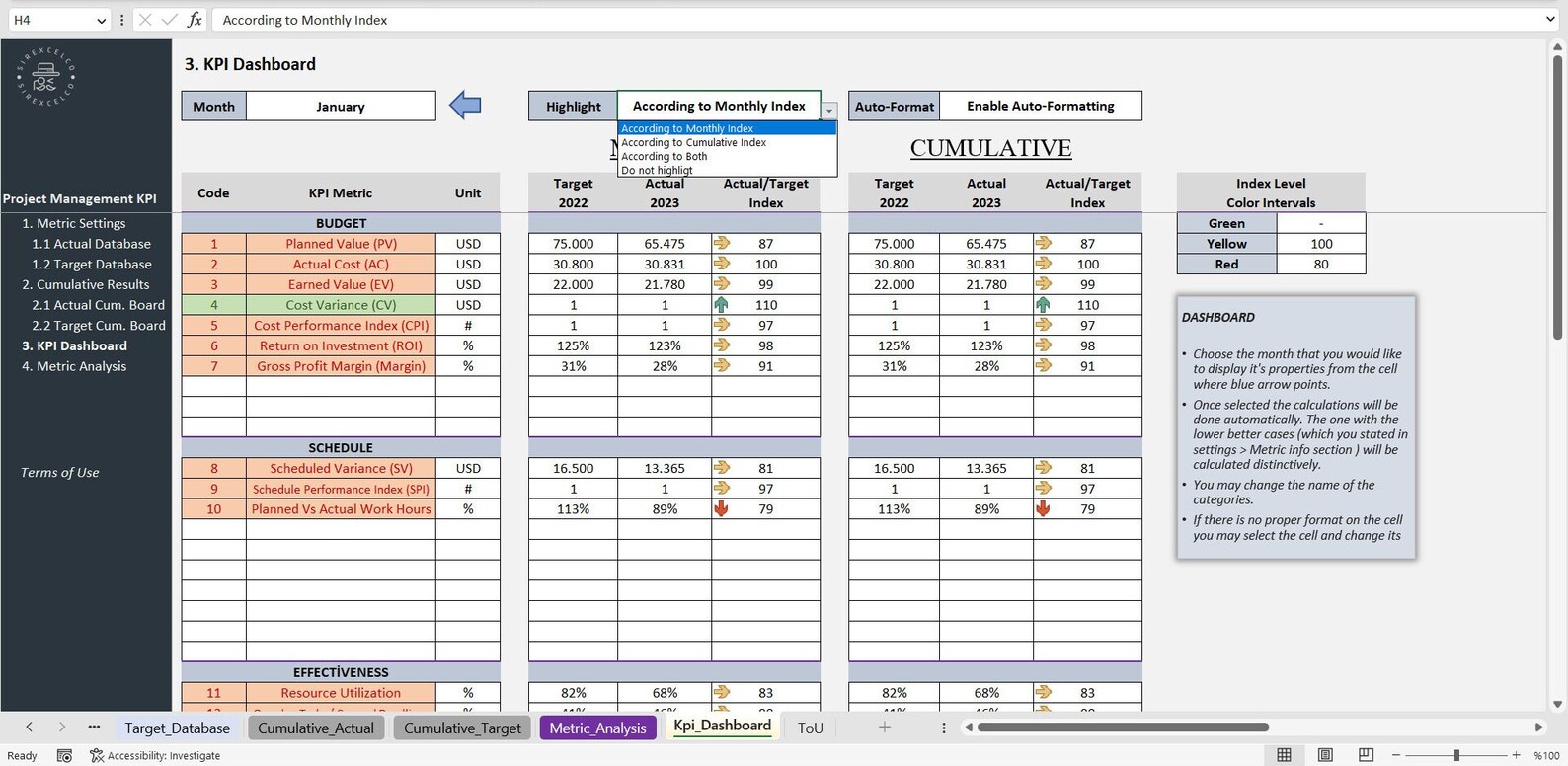Select According to Monthly Index option
Image resolution: width=1568 pixels, height=766 pixels.
click(727, 128)
